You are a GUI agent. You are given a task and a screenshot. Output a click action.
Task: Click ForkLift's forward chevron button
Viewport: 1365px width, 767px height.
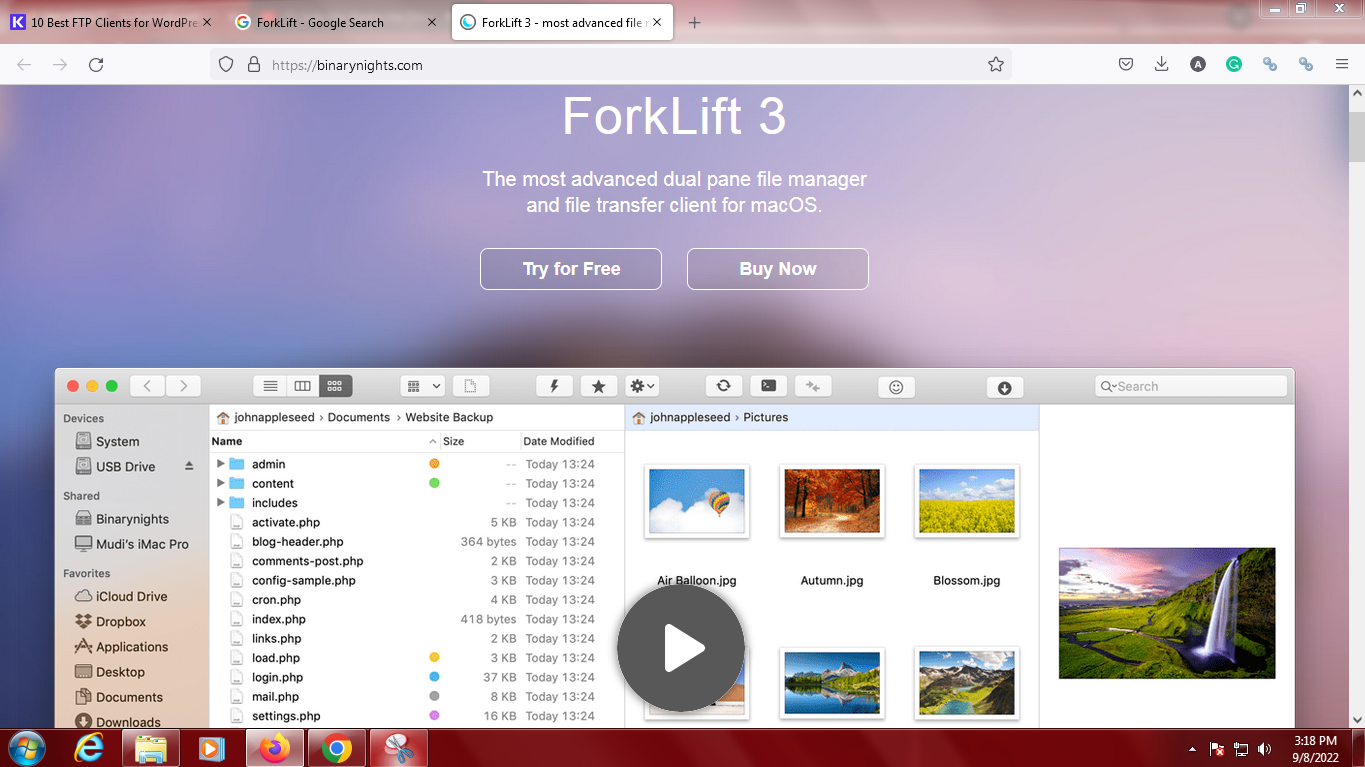click(183, 386)
